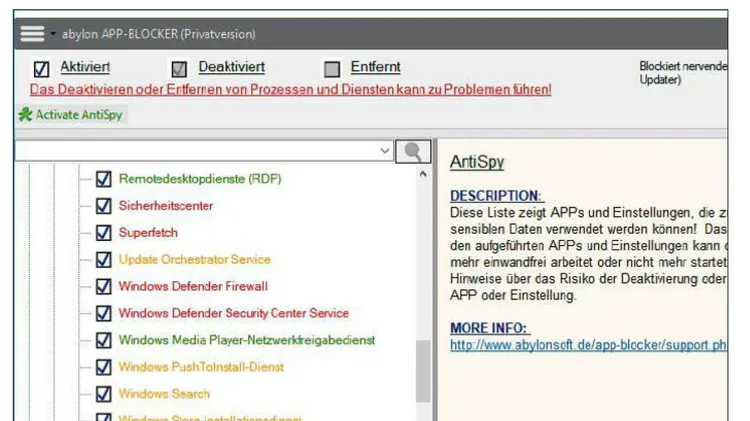Screen dimensions: 750x421
Task: Uncheck Remotedesktopdienste (RDP) checkbox
Action: (x=104, y=179)
